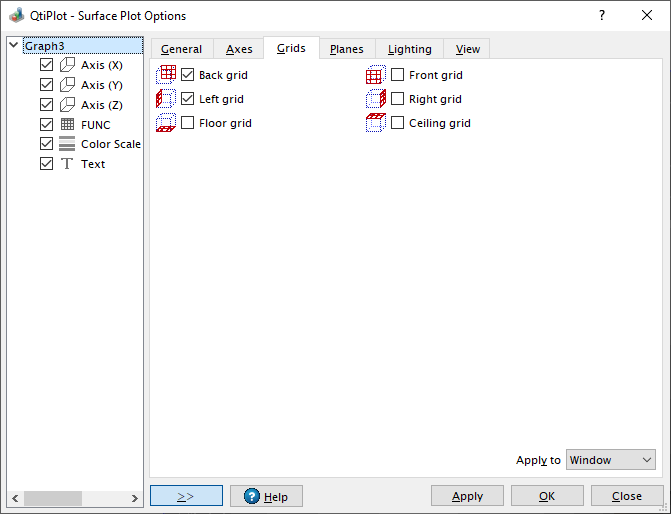Image resolution: width=671 pixels, height=514 pixels.
Task: Collapse the Graph3 tree node
Action: click(13, 45)
